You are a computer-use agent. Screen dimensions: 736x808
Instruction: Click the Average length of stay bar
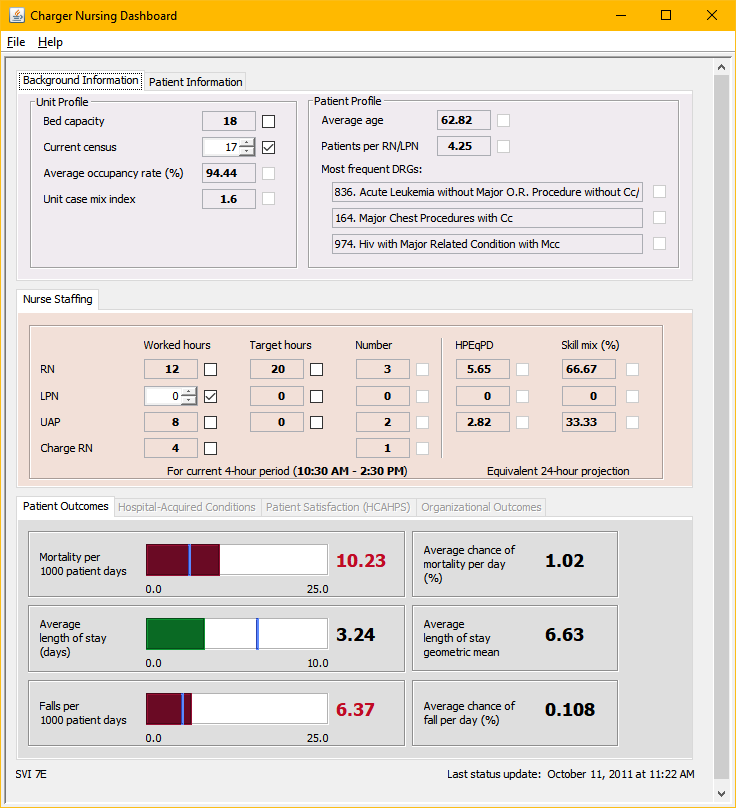tap(237, 634)
